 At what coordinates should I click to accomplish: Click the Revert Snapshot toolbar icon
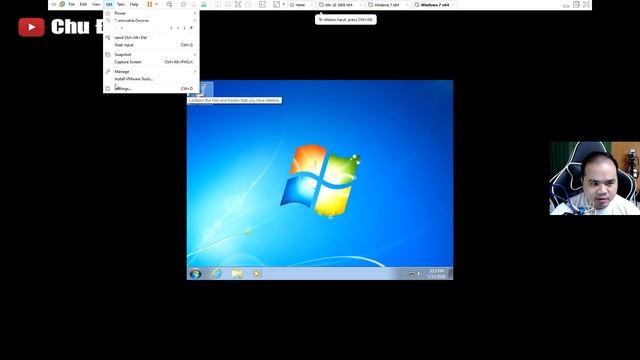click(x=193, y=4)
